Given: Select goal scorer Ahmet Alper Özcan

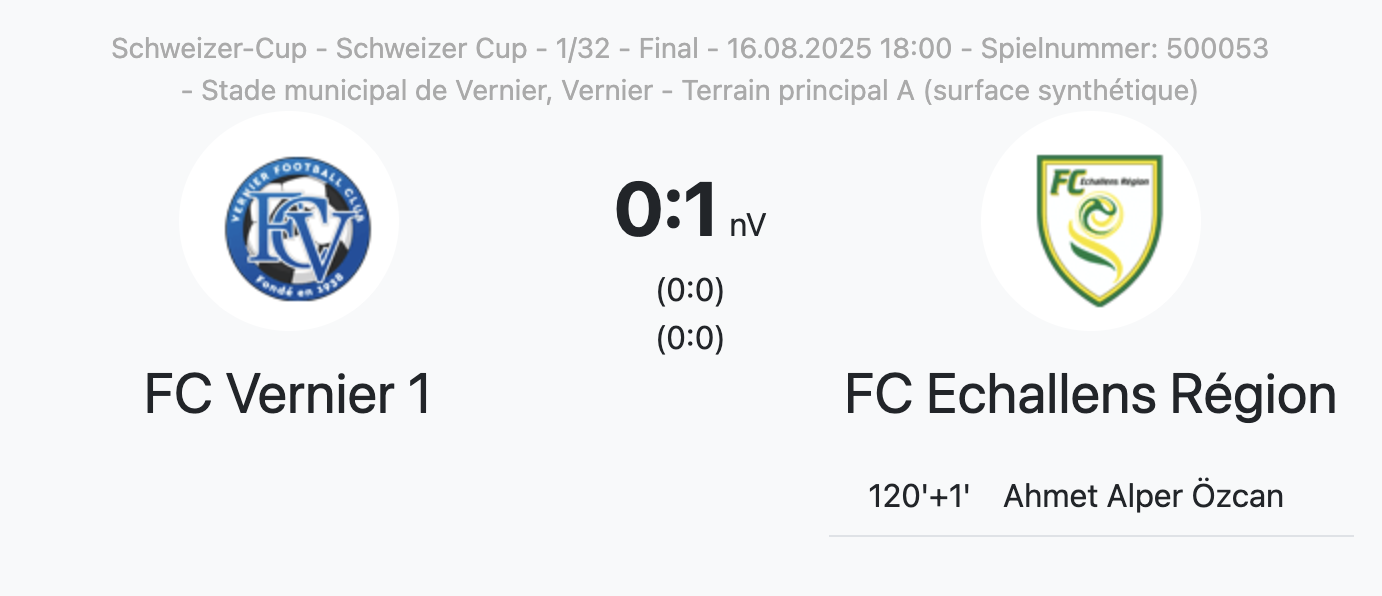Looking at the screenshot, I should tap(1143, 496).
